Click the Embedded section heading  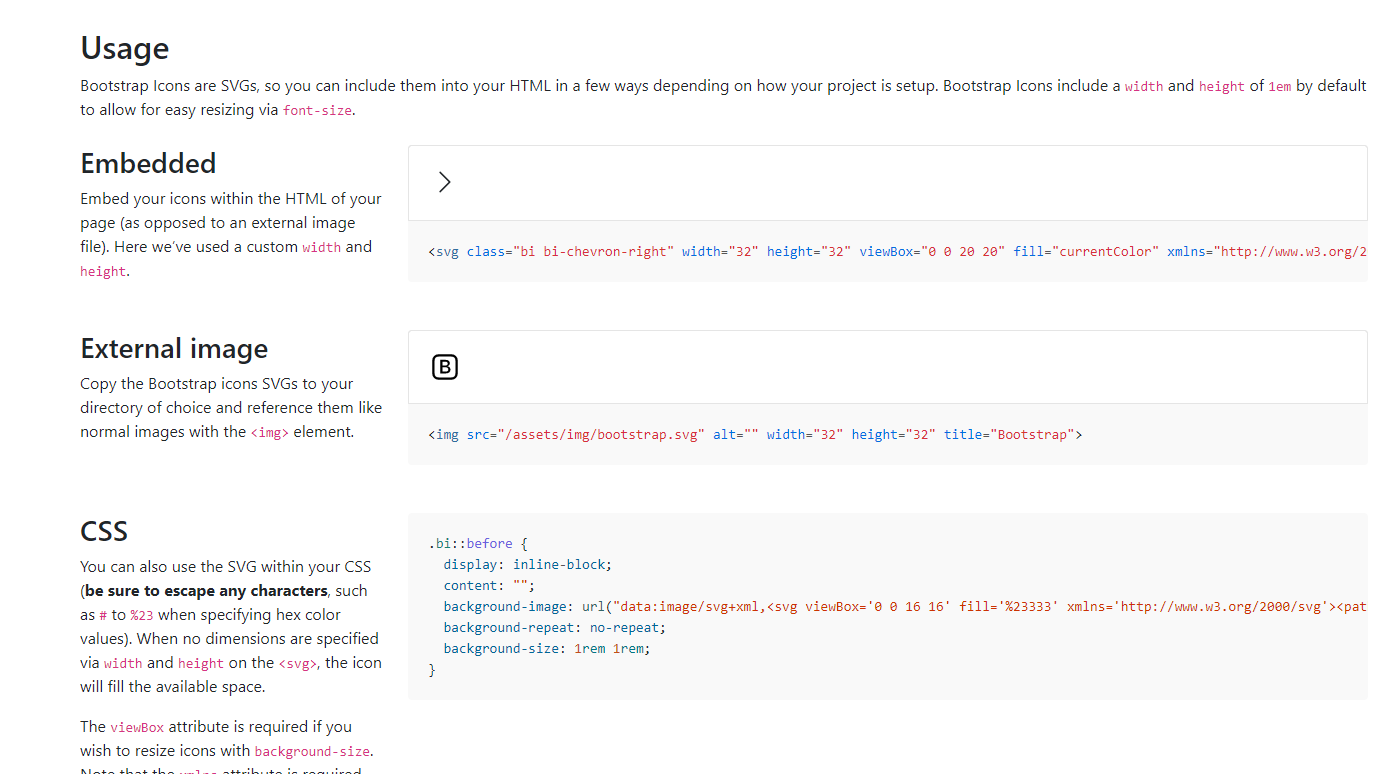[148, 163]
